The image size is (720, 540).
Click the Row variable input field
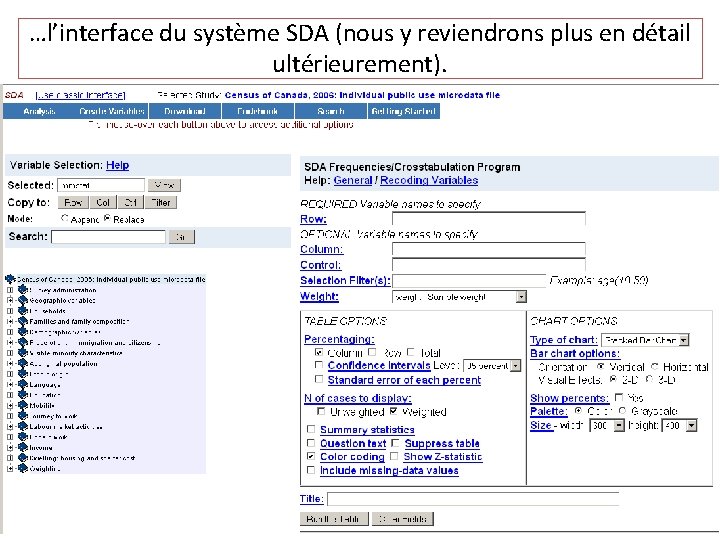tap(489, 219)
